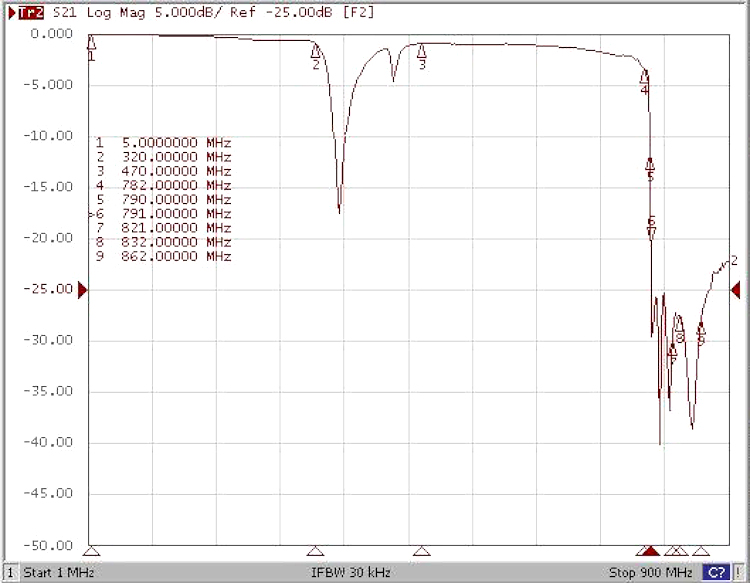The width and height of the screenshot is (750, 583).
Task: Click marker 2 triangle on the trace
Action: (x=316, y=51)
